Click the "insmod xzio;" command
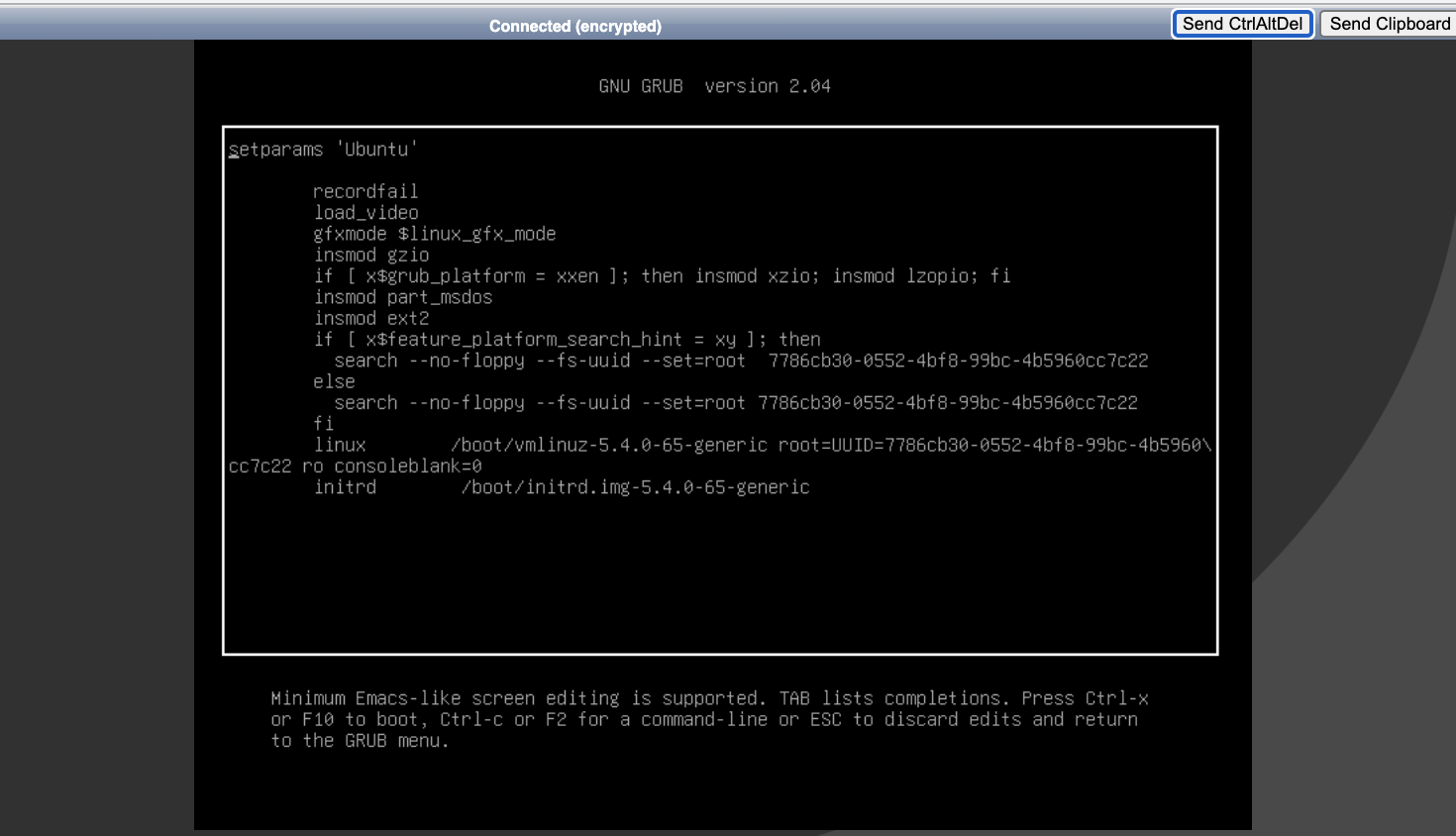Image resolution: width=1456 pixels, height=836 pixels. click(x=757, y=276)
